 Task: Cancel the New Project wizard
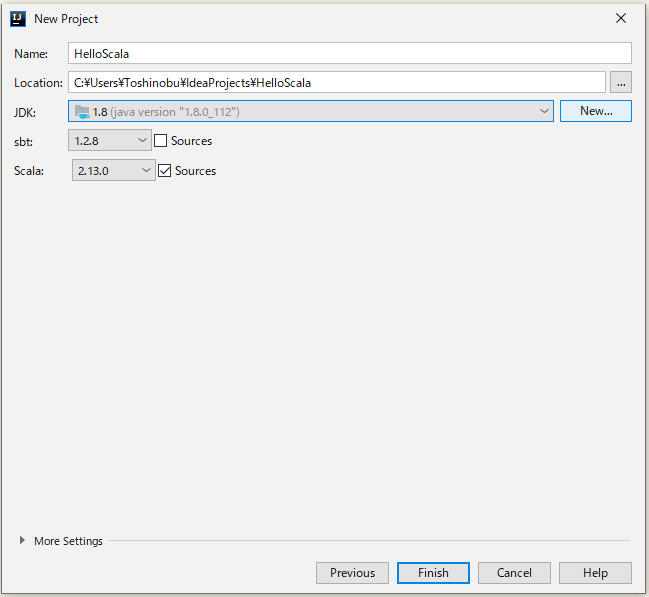[514, 573]
